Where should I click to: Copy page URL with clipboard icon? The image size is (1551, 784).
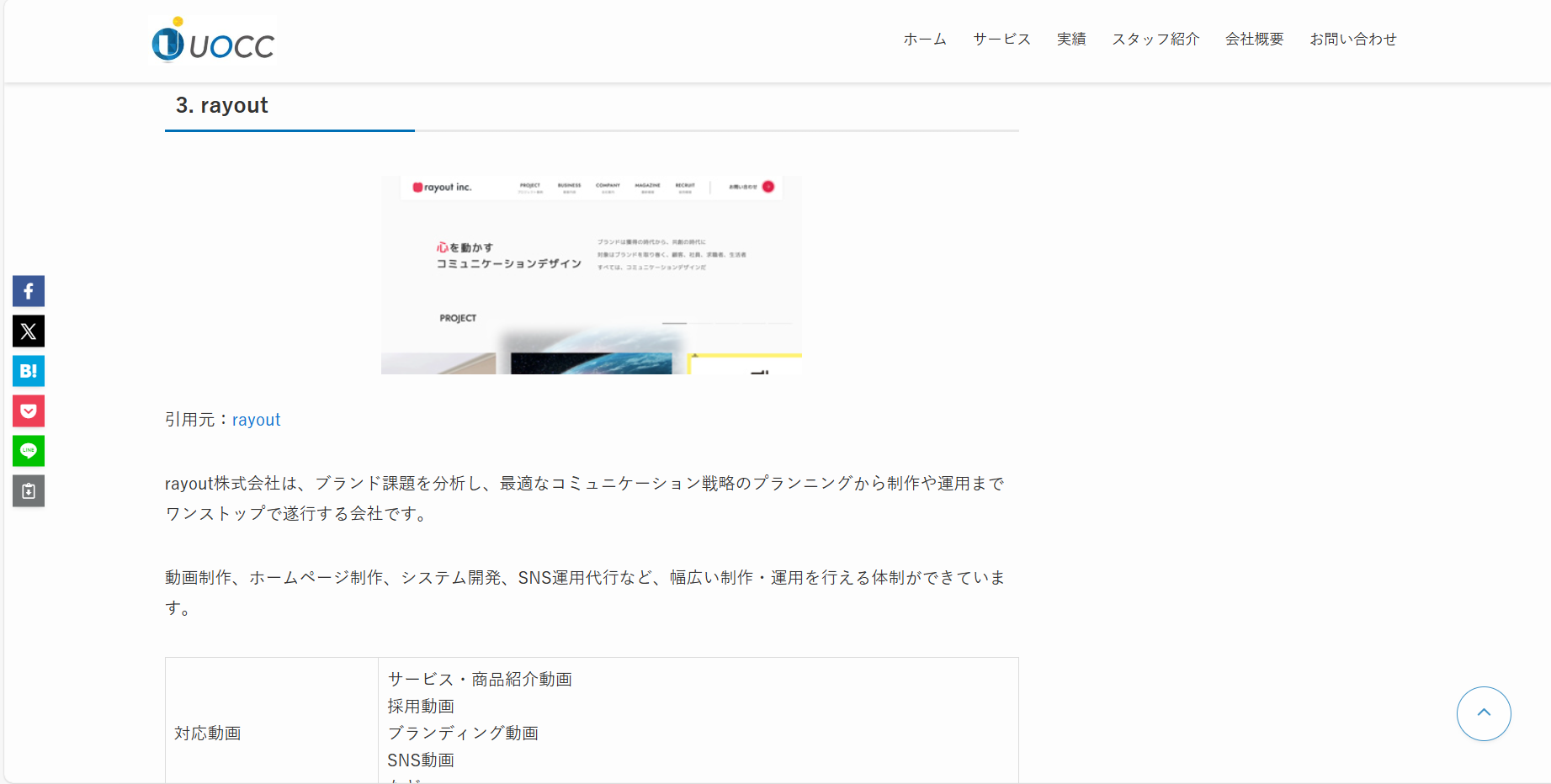[x=29, y=491]
